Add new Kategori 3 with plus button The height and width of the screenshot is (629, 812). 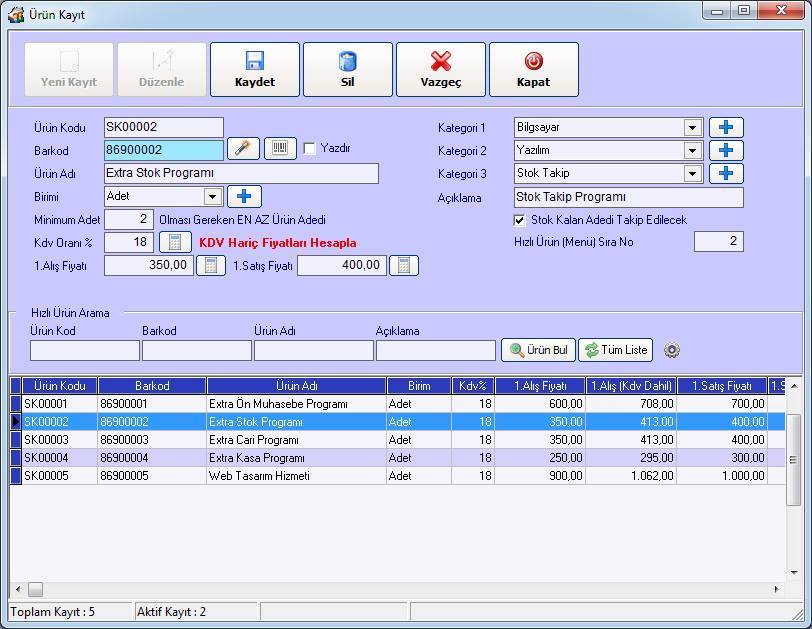click(726, 173)
